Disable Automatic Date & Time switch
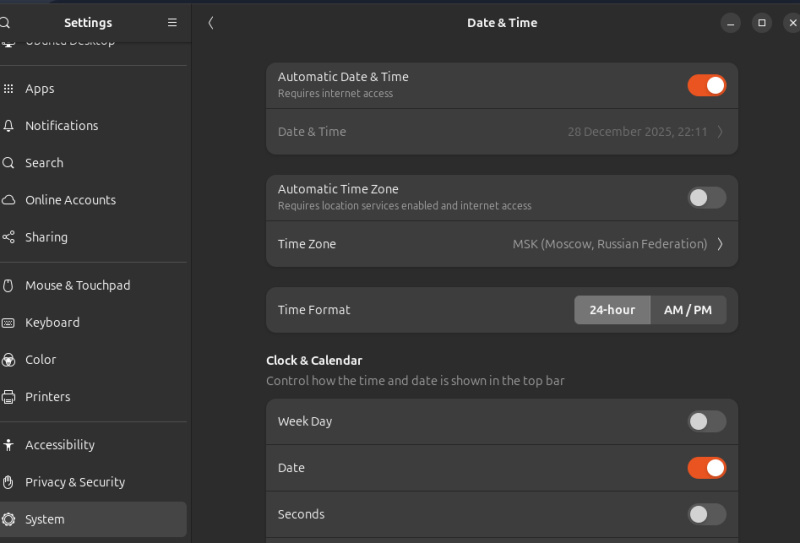Image resolution: width=800 pixels, height=543 pixels. click(x=706, y=85)
